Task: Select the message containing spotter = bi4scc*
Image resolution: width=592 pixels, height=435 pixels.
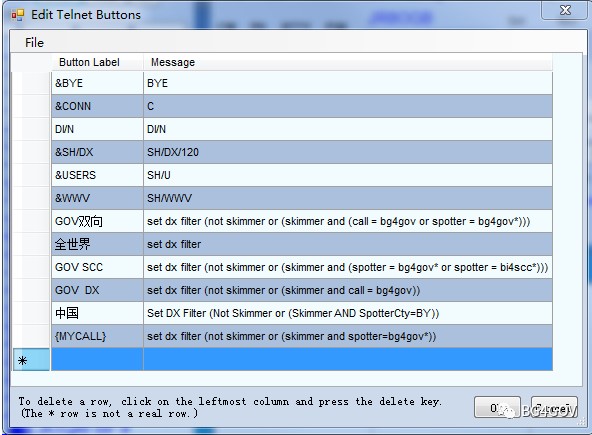Action: [348, 267]
